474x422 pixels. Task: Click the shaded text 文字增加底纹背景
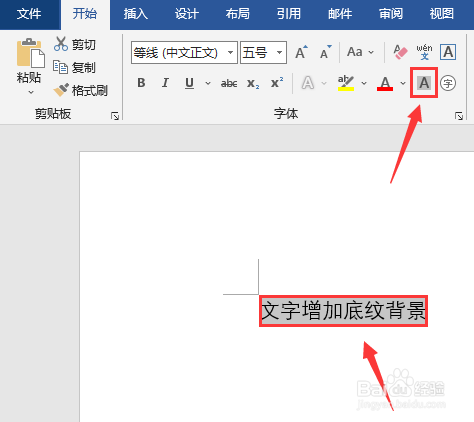(343, 311)
